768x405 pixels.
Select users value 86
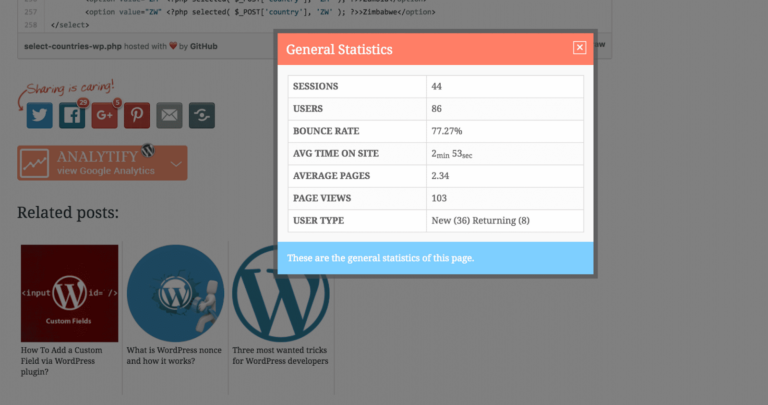pos(436,109)
